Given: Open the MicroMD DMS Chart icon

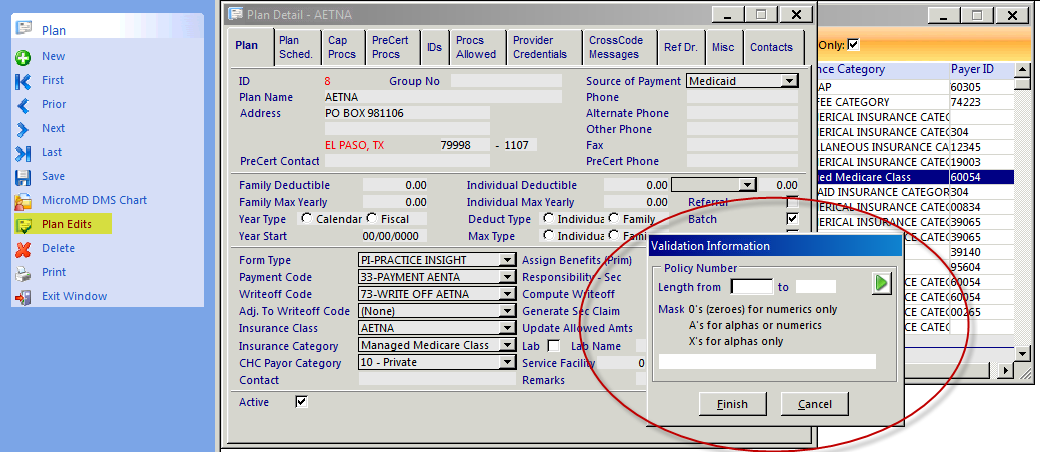Looking at the screenshot, I should point(23,200).
